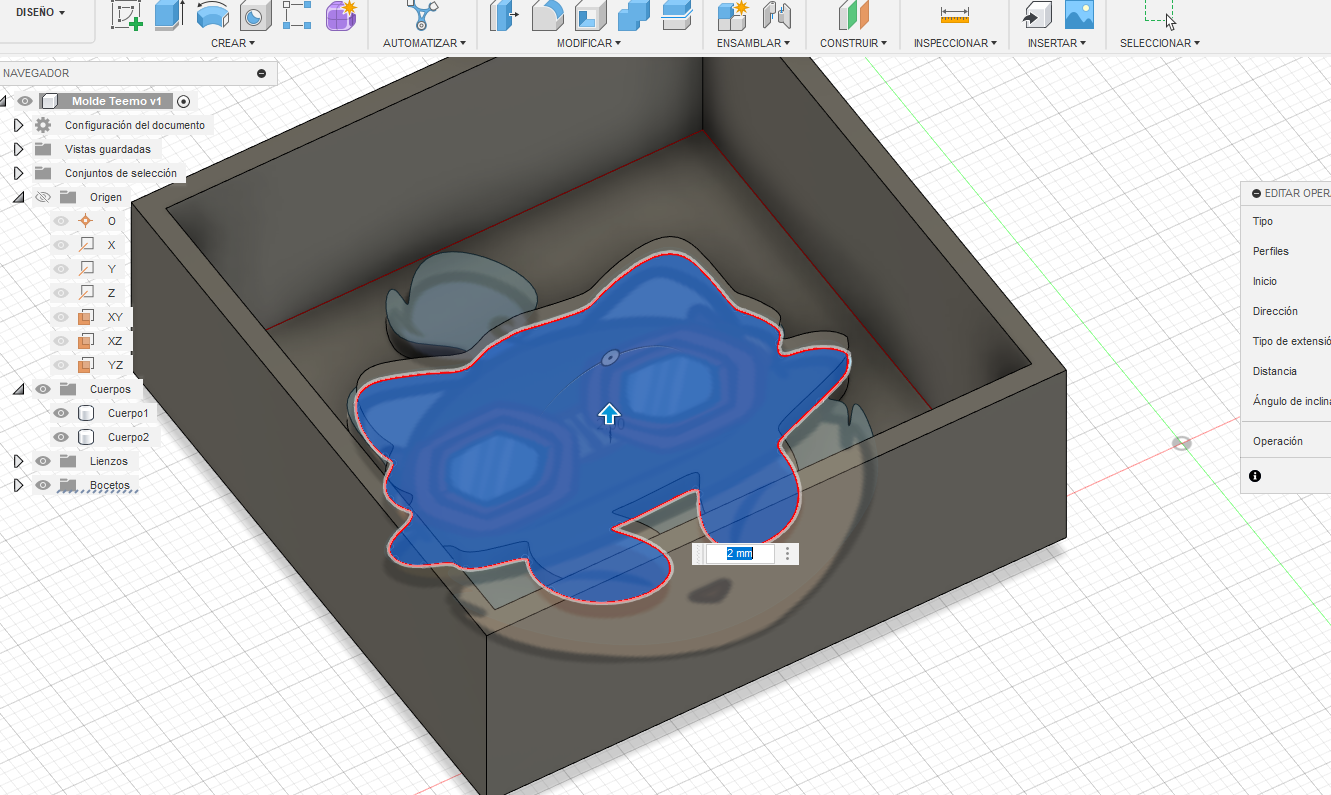Screen dimensions: 1331x795
Task: Expand the Lienzos node
Action: click(x=18, y=461)
